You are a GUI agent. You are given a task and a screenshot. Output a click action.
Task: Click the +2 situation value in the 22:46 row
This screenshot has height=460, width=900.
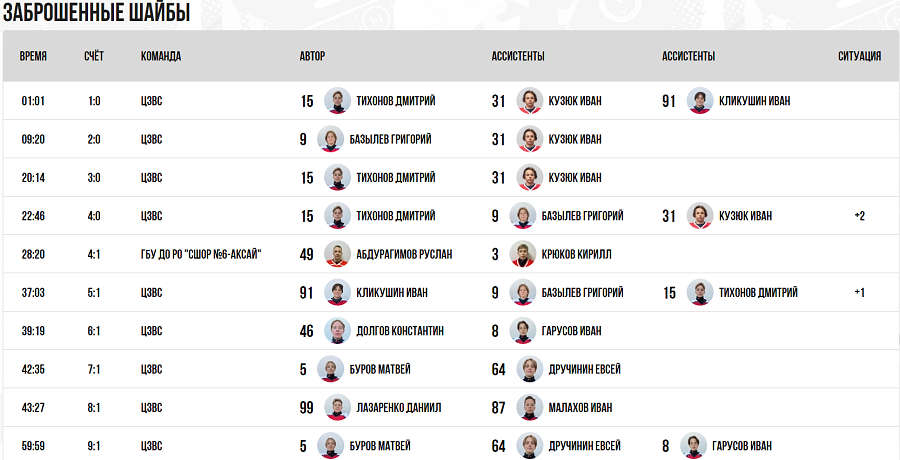[x=859, y=216]
